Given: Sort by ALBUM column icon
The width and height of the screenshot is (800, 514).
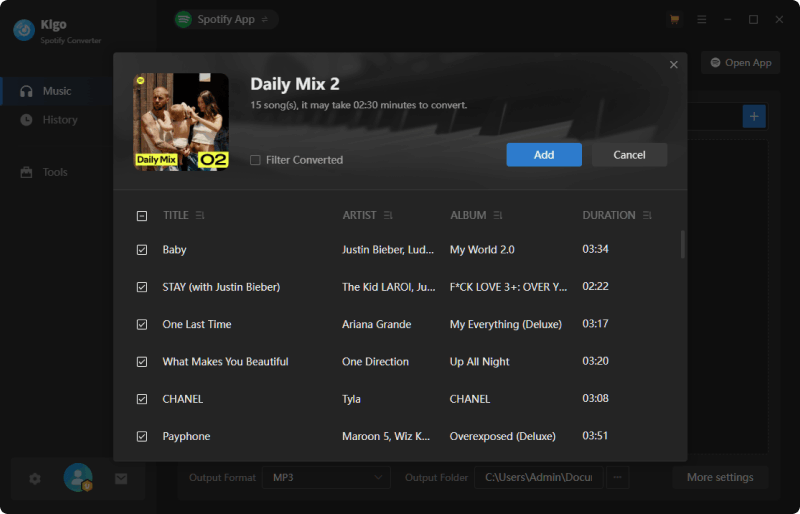Looking at the screenshot, I should click(498, 215).
